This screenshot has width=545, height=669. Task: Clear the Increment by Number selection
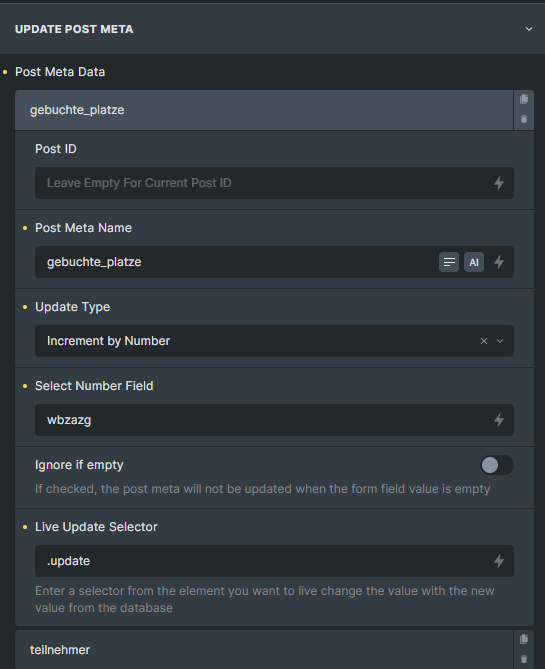pos(484,341)
